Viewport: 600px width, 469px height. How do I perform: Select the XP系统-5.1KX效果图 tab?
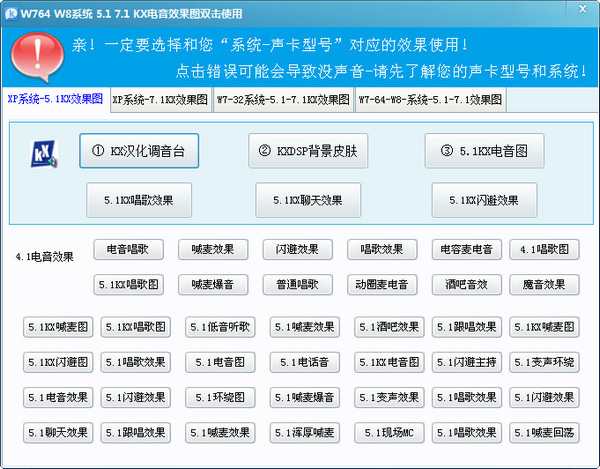point(55,99)
